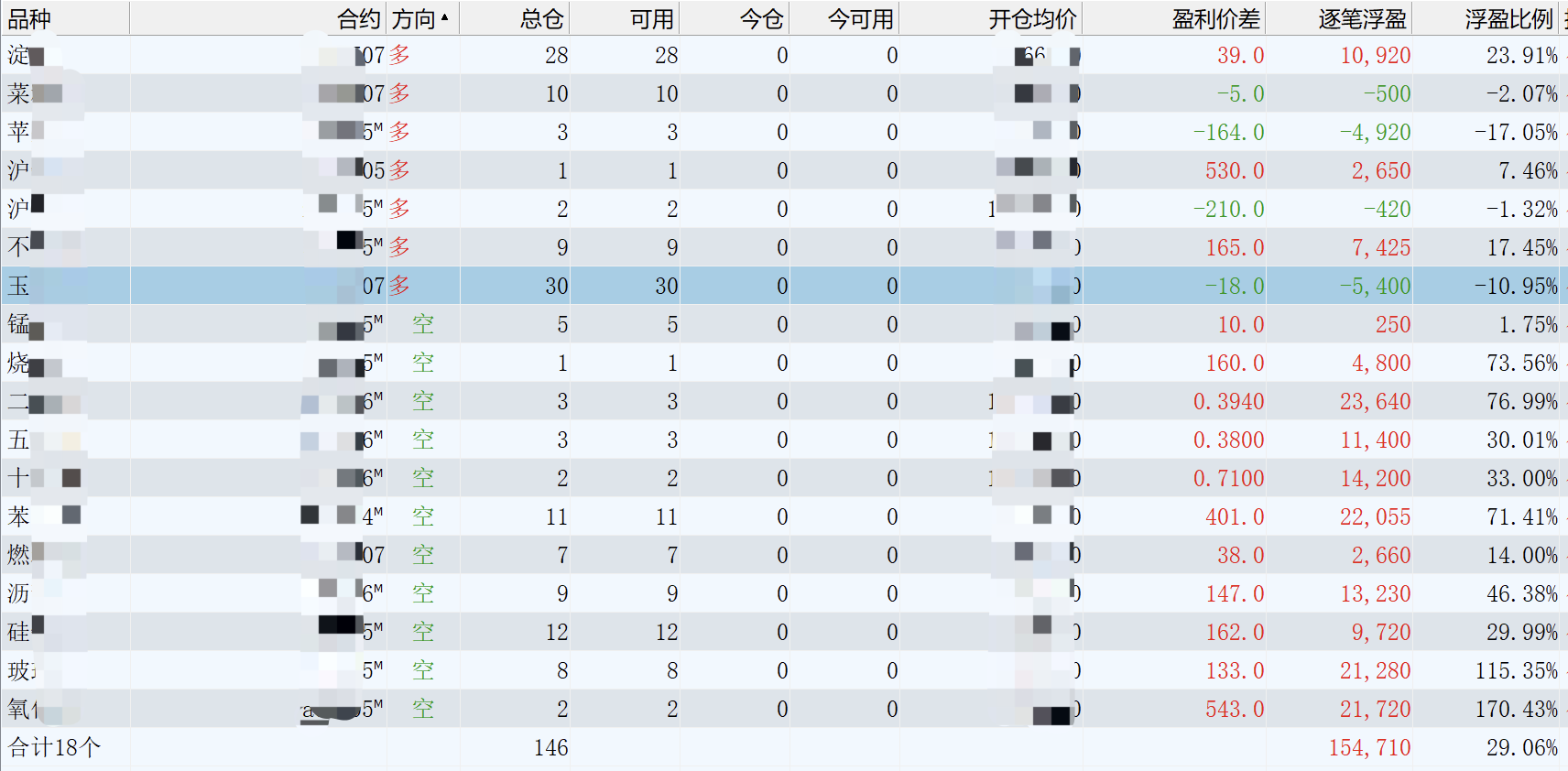
Task: Click the total floating profit 154,710 cell
Action: pyautogui.click(x=1369, y=748)
